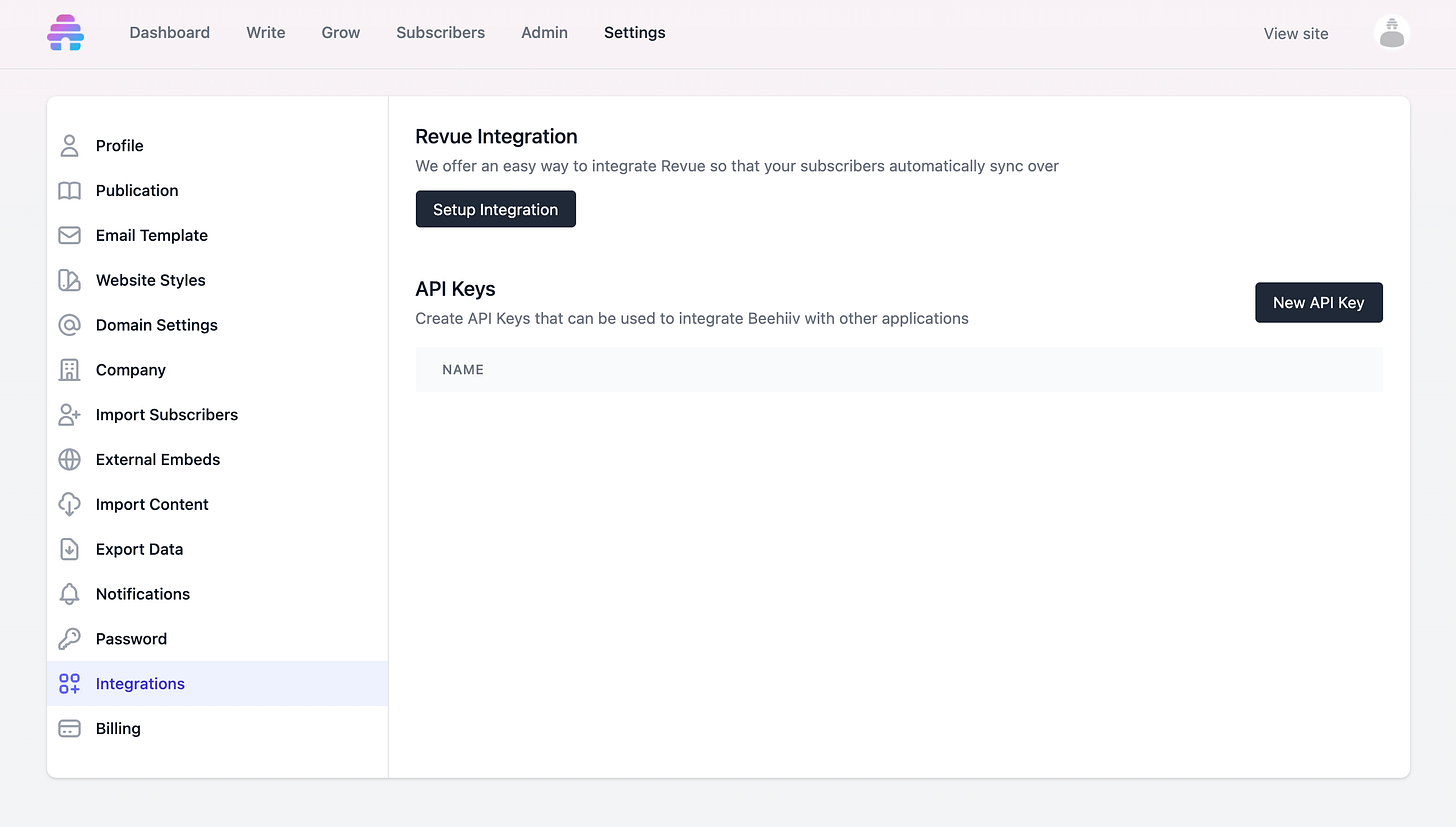Image resolution: width=1456 pixels, height=827 pixels.
Task: Click the NAME column header
Action: 463,370
